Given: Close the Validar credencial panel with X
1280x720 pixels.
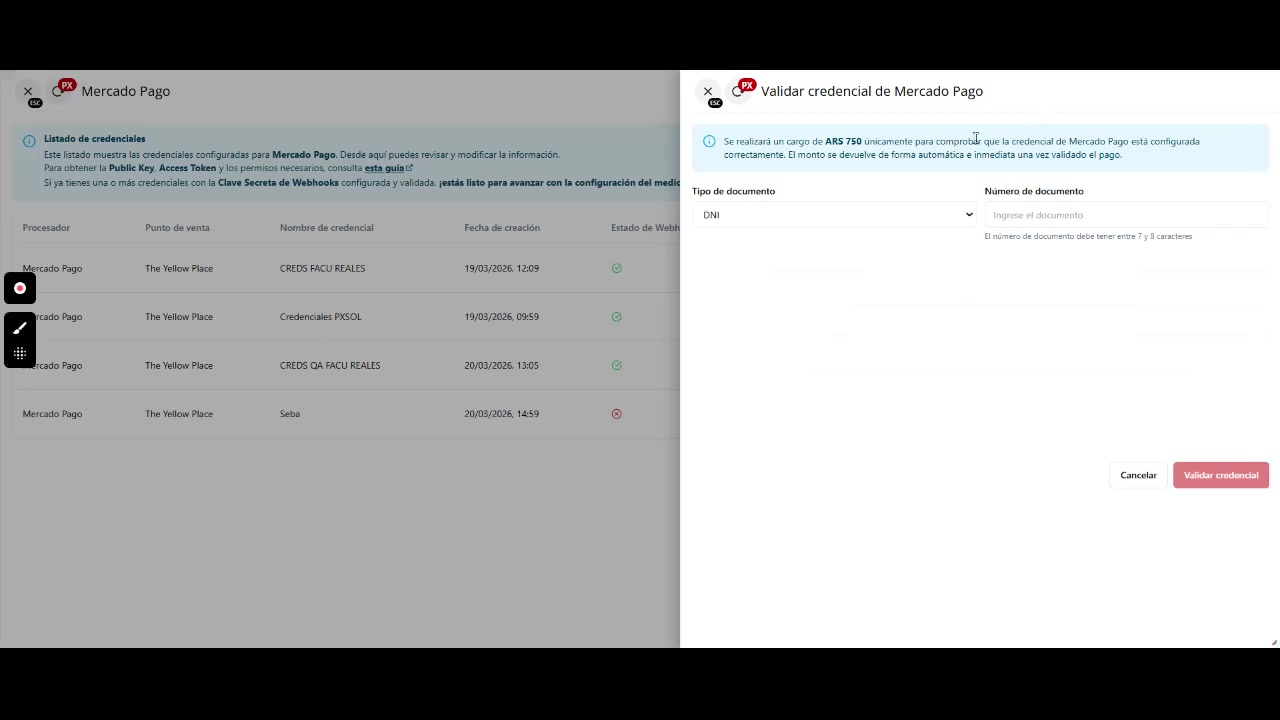Looking at the screenshot, I should point(708,91).
